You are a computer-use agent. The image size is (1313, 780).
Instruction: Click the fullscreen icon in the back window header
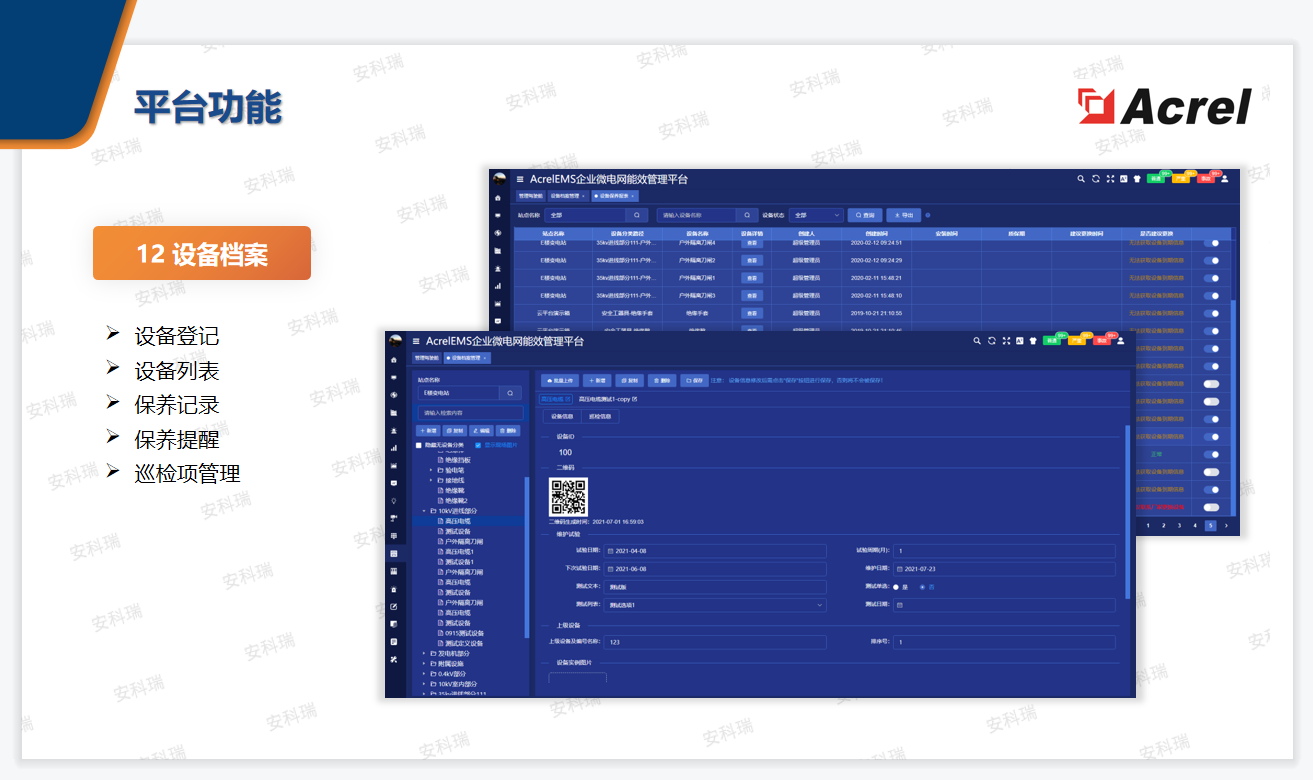pyautogui.click(x=1110, y=179)
